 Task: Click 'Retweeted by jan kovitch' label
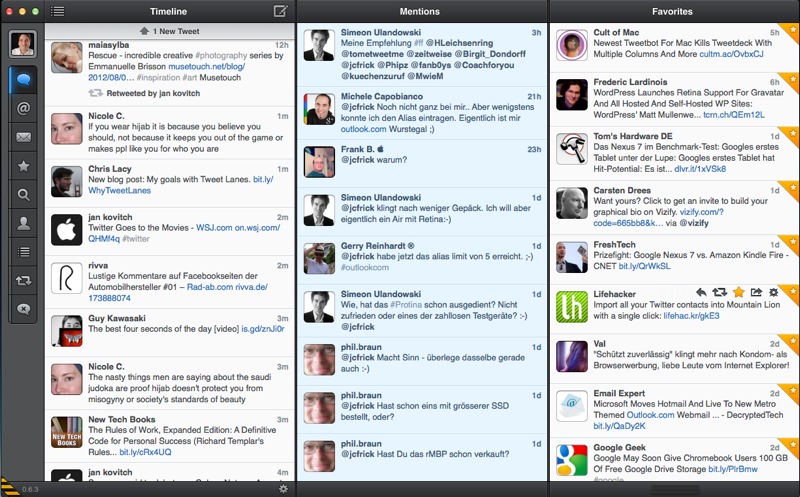click(153, 93)
